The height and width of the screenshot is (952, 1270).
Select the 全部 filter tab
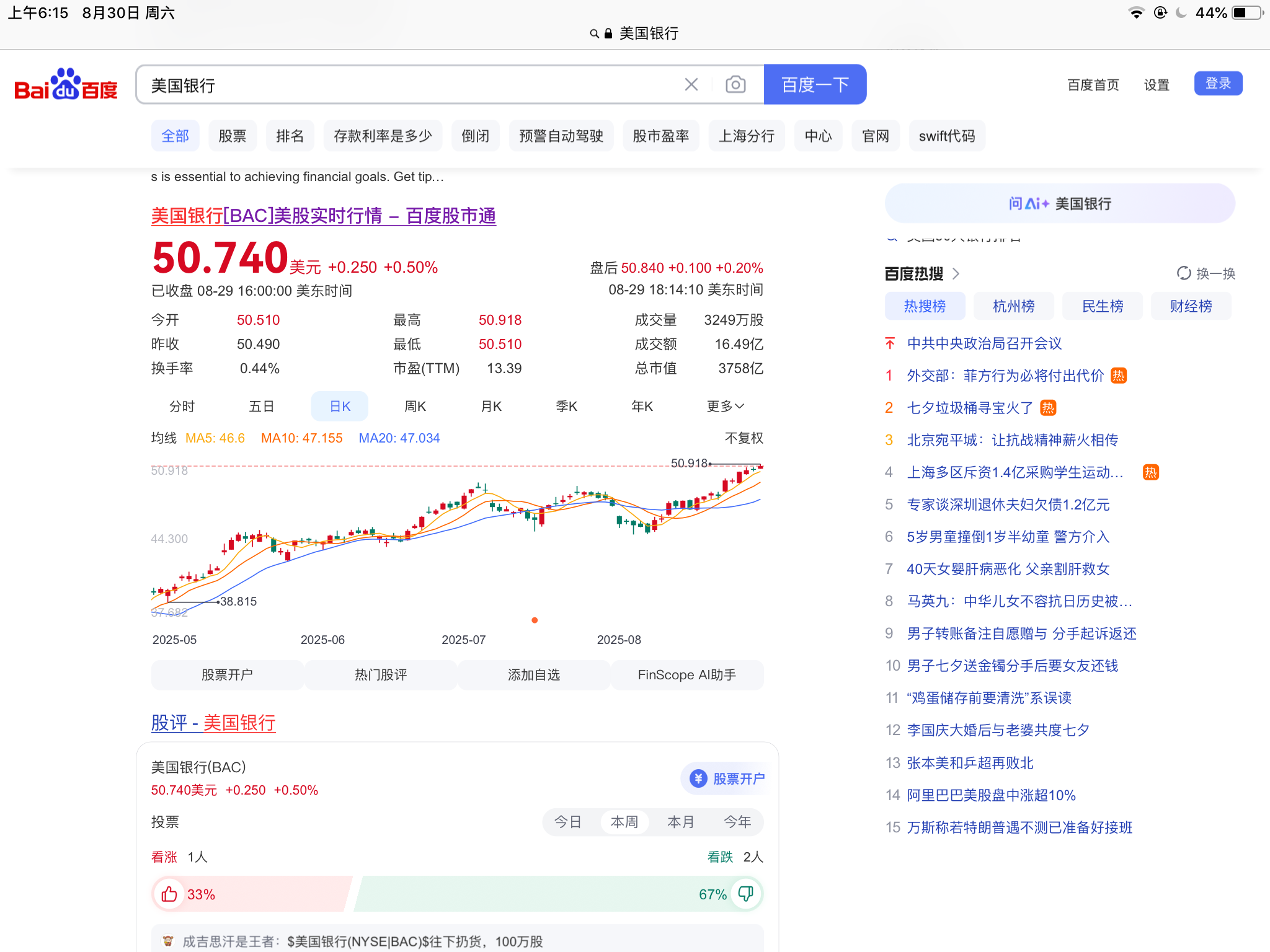[175, 136]
